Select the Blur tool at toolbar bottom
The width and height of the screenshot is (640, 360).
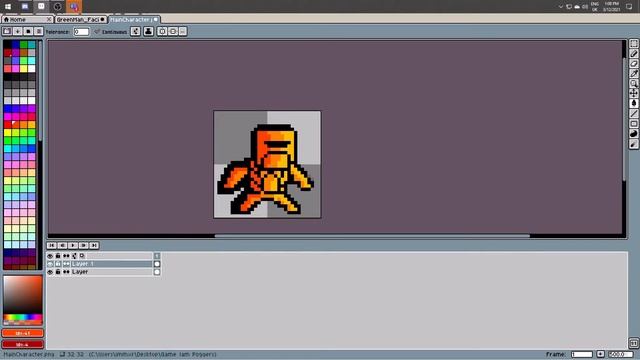pos(633,144)
